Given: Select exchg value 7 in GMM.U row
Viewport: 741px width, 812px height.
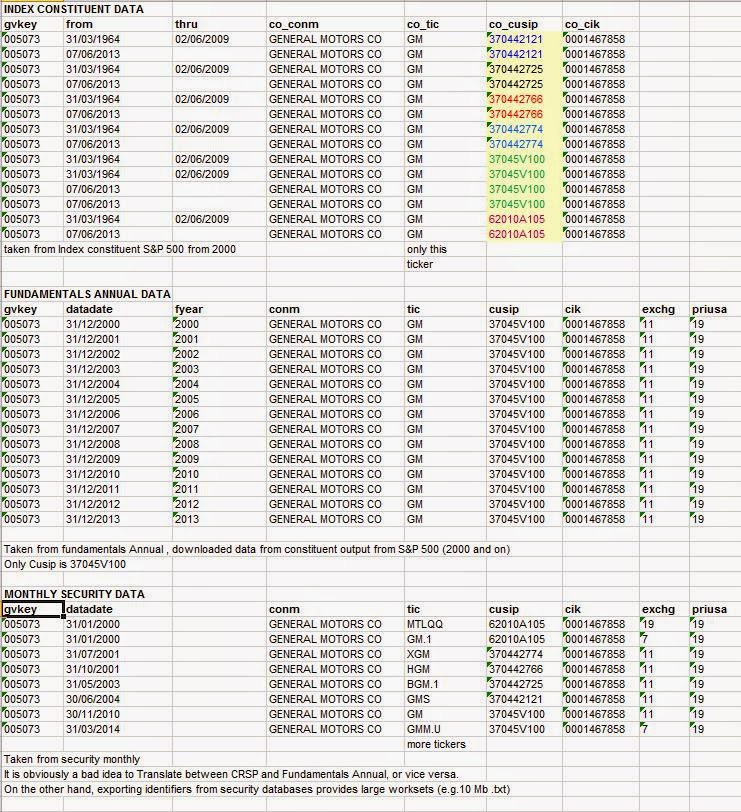Looking at the screenshot, I should (664, 729).
